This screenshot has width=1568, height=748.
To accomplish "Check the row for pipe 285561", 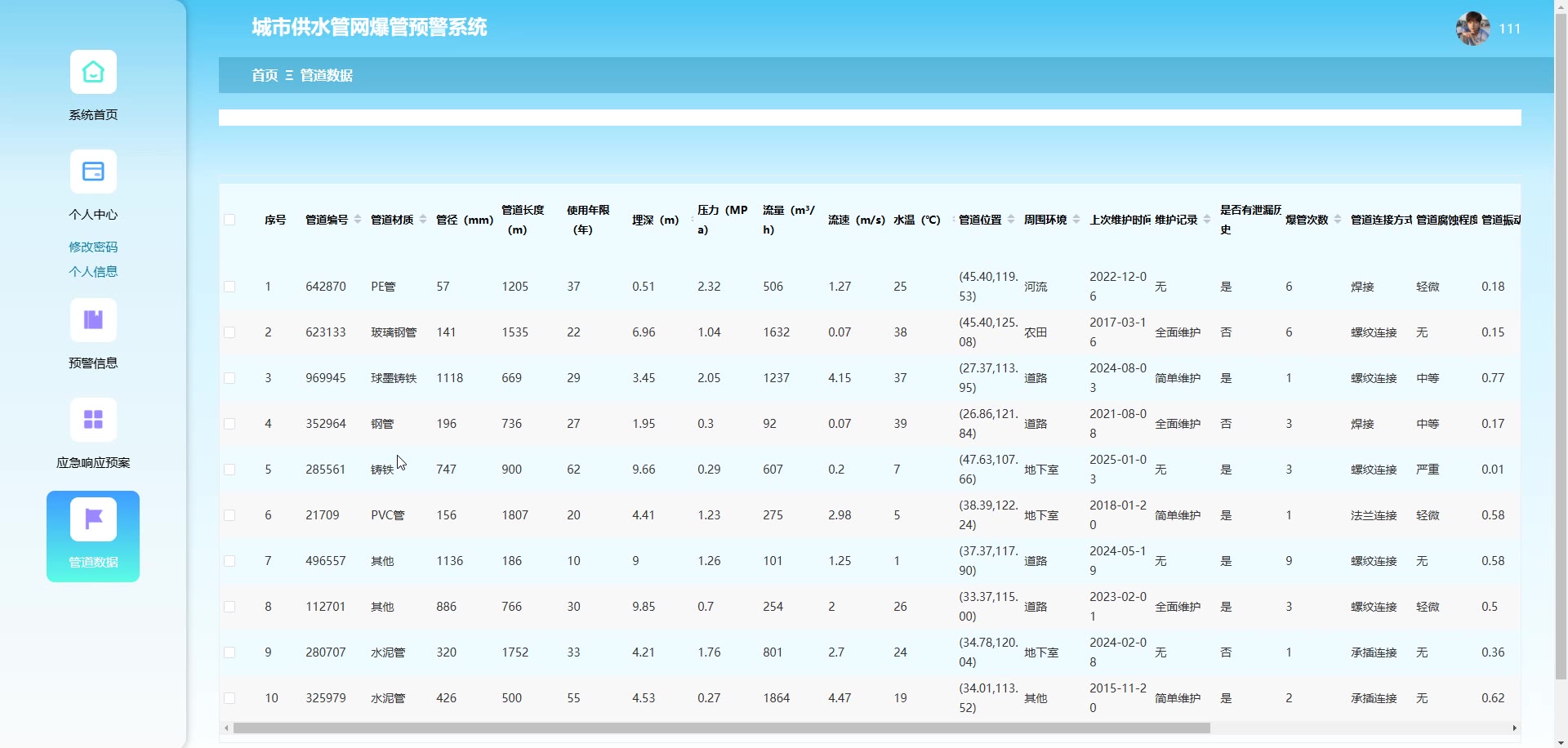I will [x=229, y=470].
